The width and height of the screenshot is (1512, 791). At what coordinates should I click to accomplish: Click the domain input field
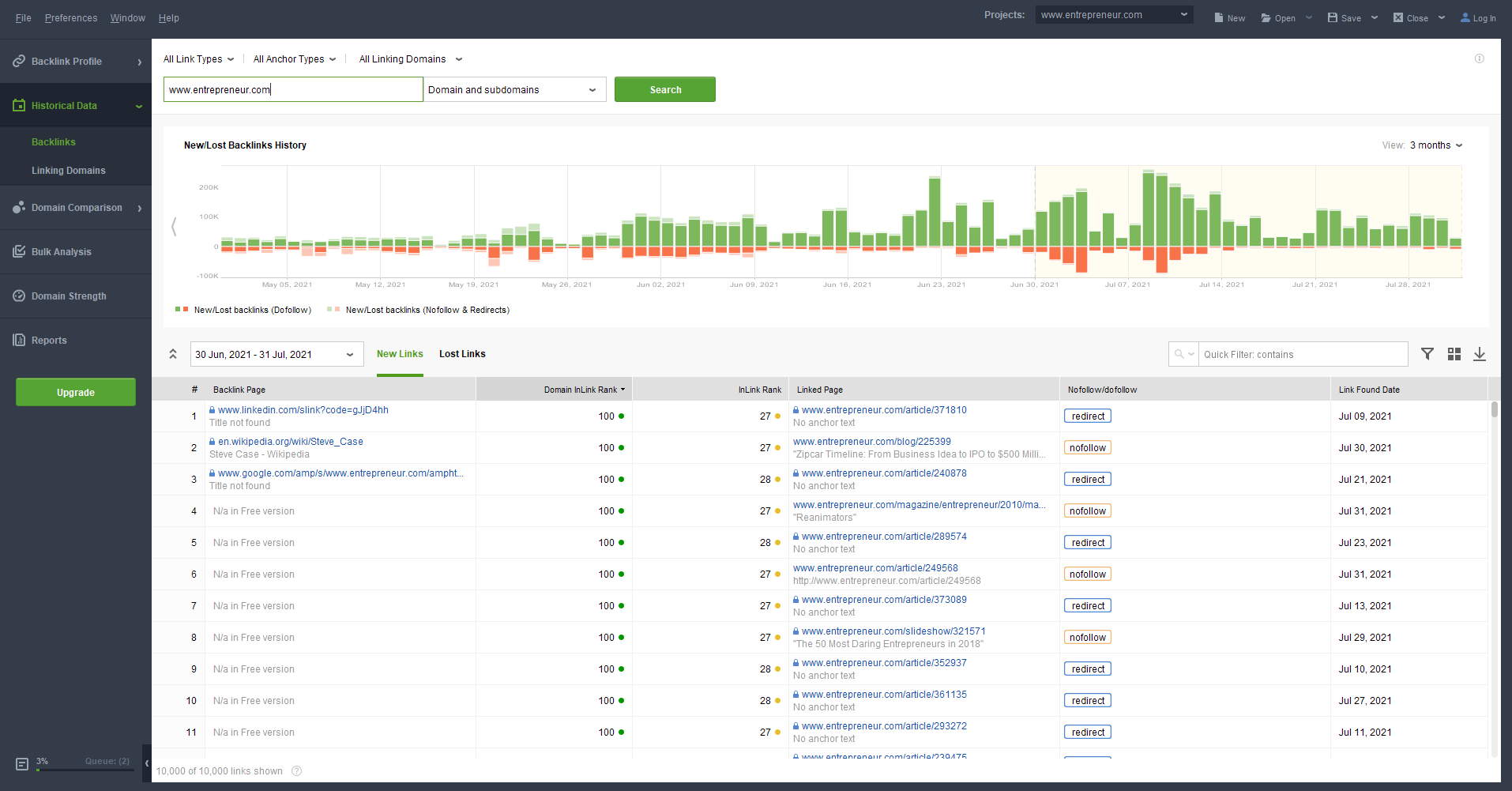[293, 89]
